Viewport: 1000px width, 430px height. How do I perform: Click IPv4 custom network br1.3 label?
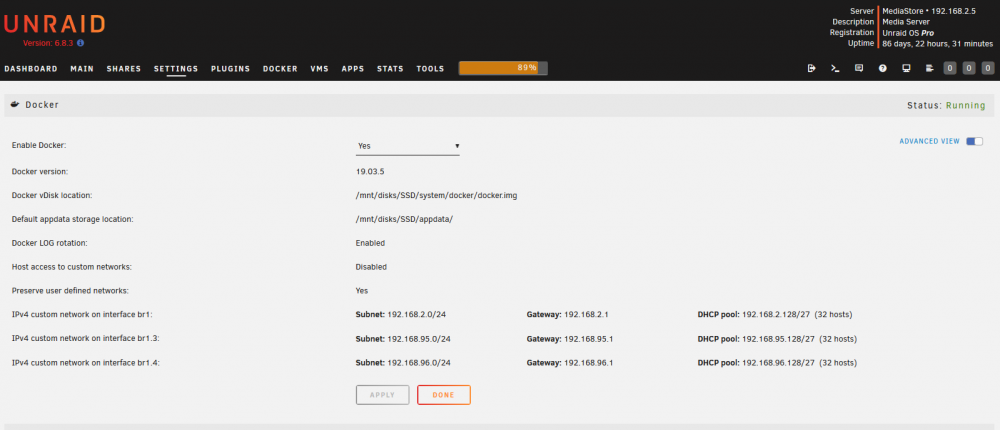[85, 339]
